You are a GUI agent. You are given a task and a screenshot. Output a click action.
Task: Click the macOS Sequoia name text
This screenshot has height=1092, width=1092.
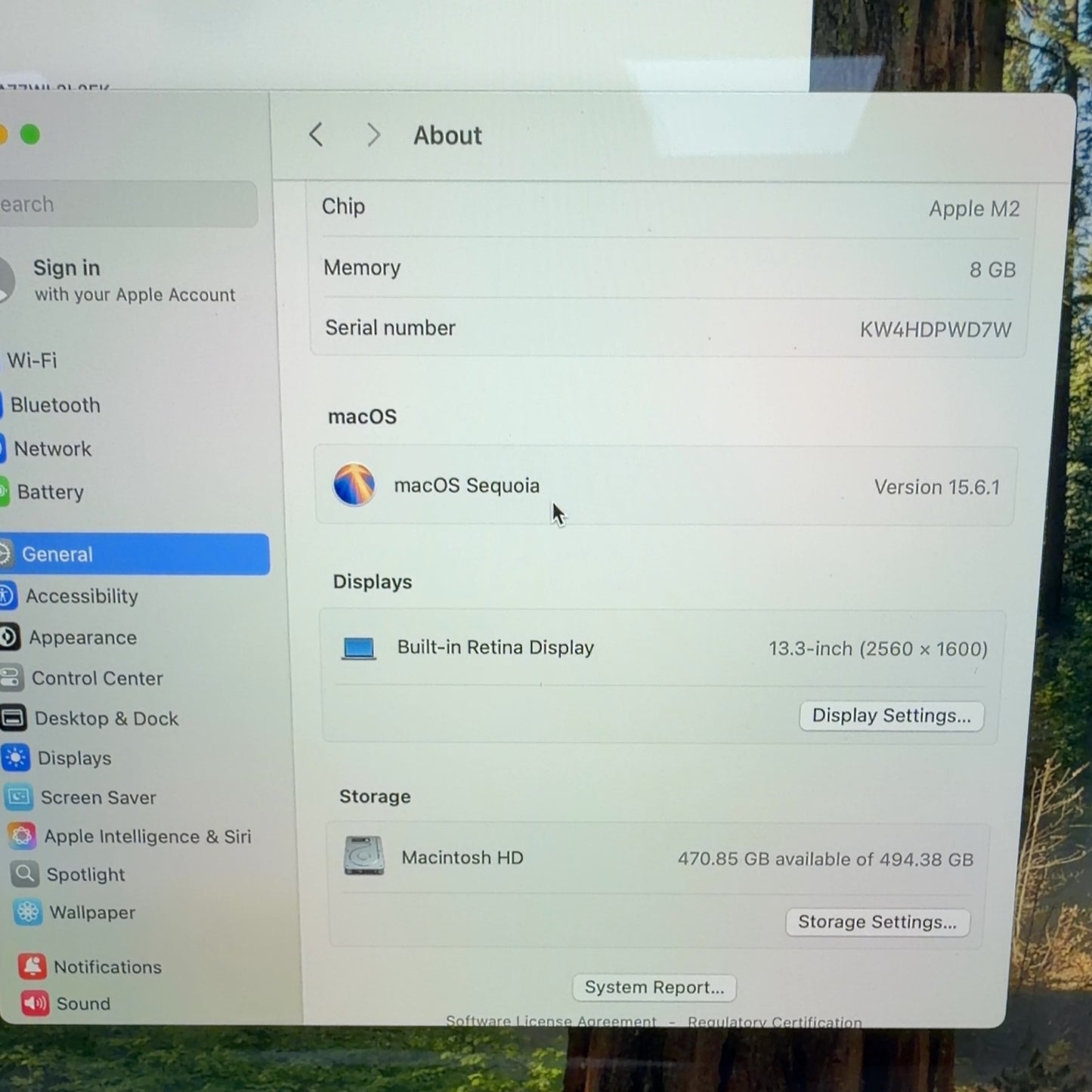point(466,485)
